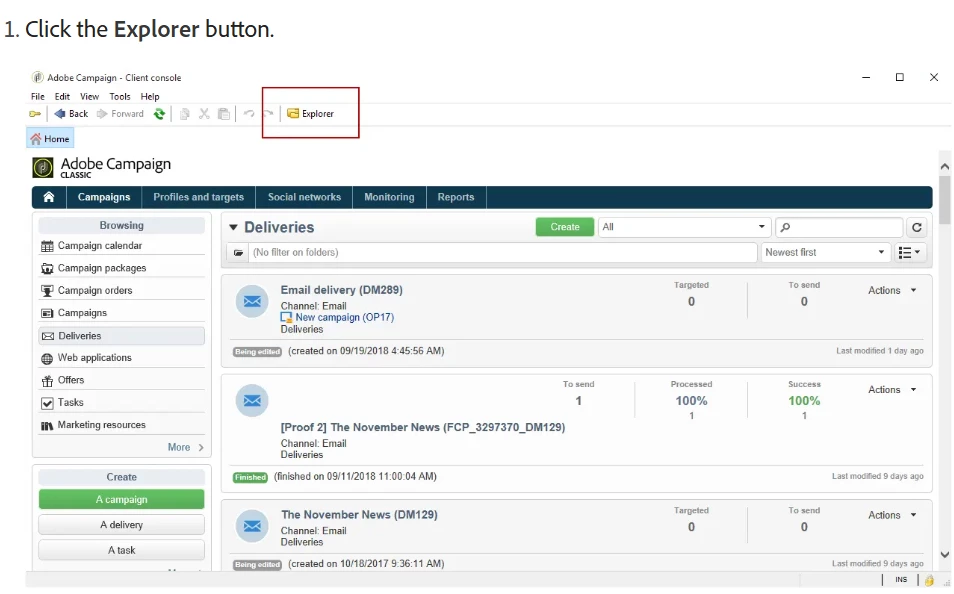
Task: Open Campaign calendar in Browsing
Action: (x=122, y=246)
